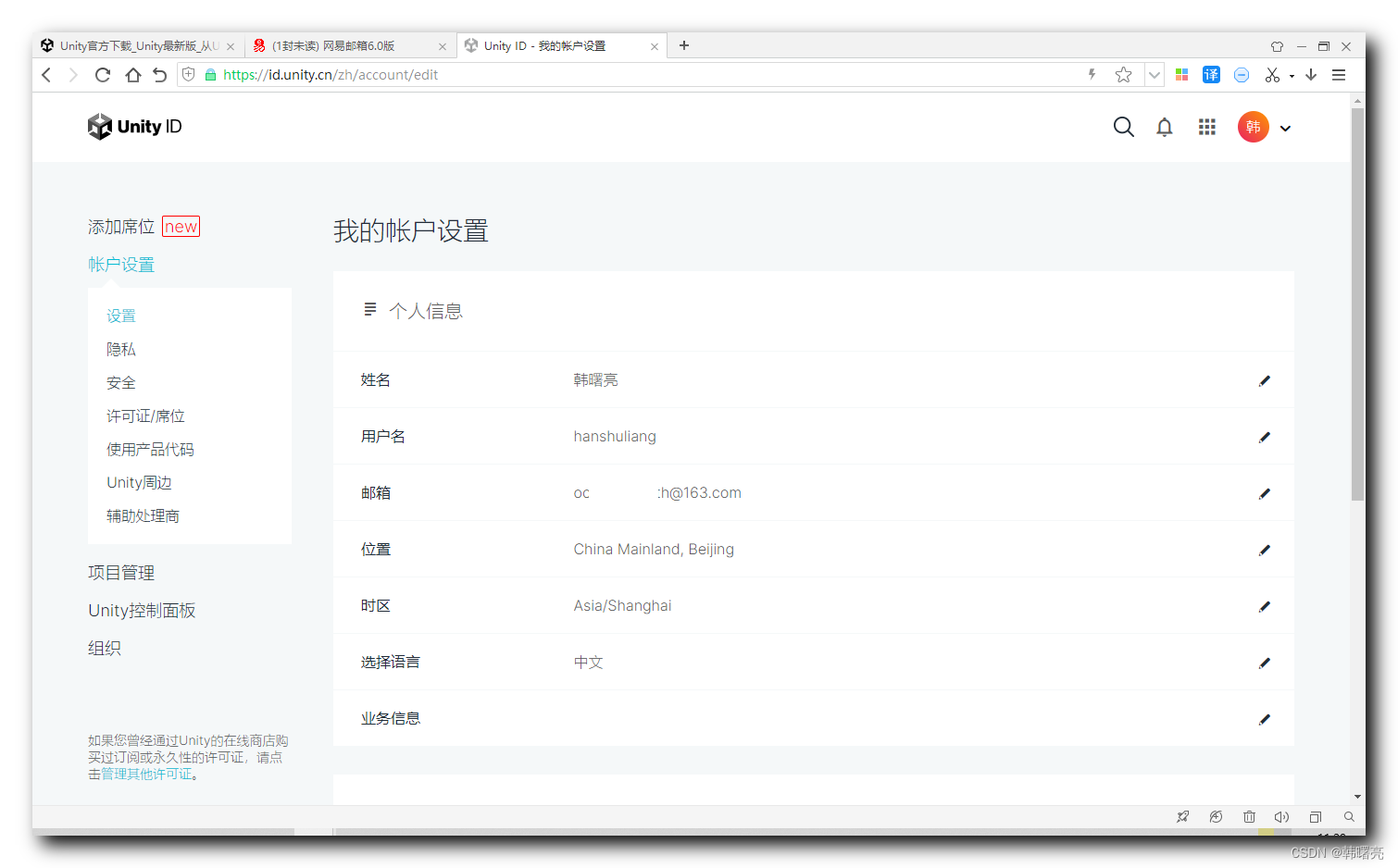Open the search magnifier in Unity header
This screenshot has height=868, width=1398.
click(x=1123, y=127)
